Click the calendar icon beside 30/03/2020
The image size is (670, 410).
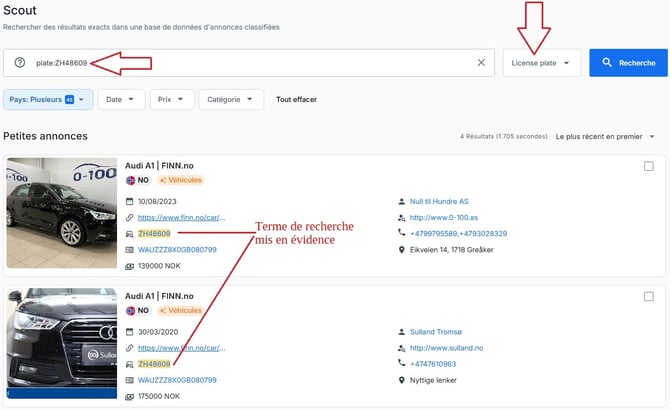129,331
